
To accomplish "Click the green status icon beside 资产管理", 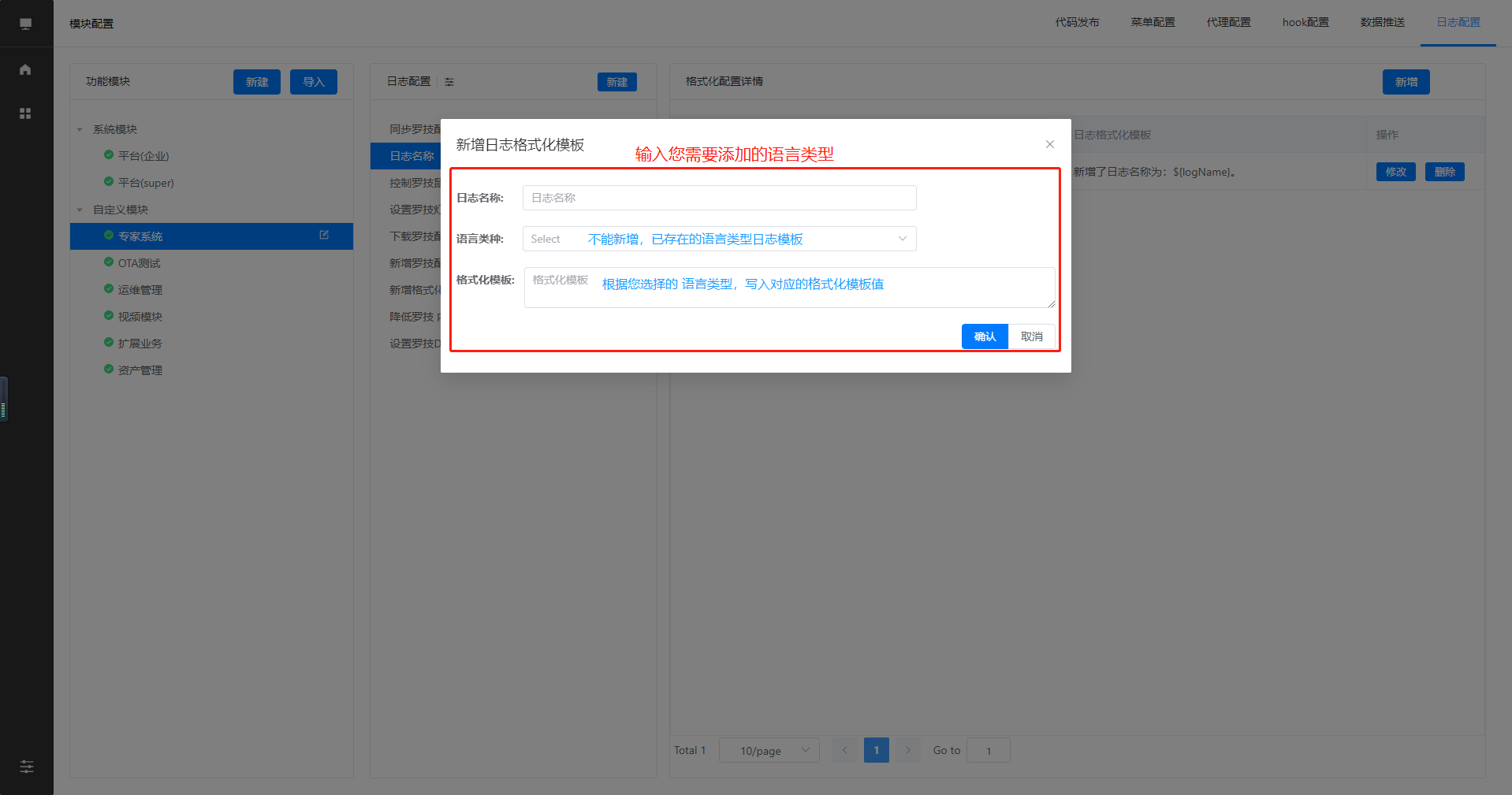I will [109, 370].
